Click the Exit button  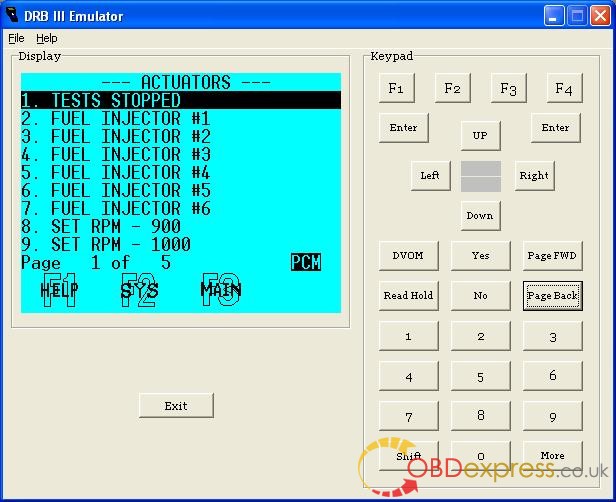176,406
